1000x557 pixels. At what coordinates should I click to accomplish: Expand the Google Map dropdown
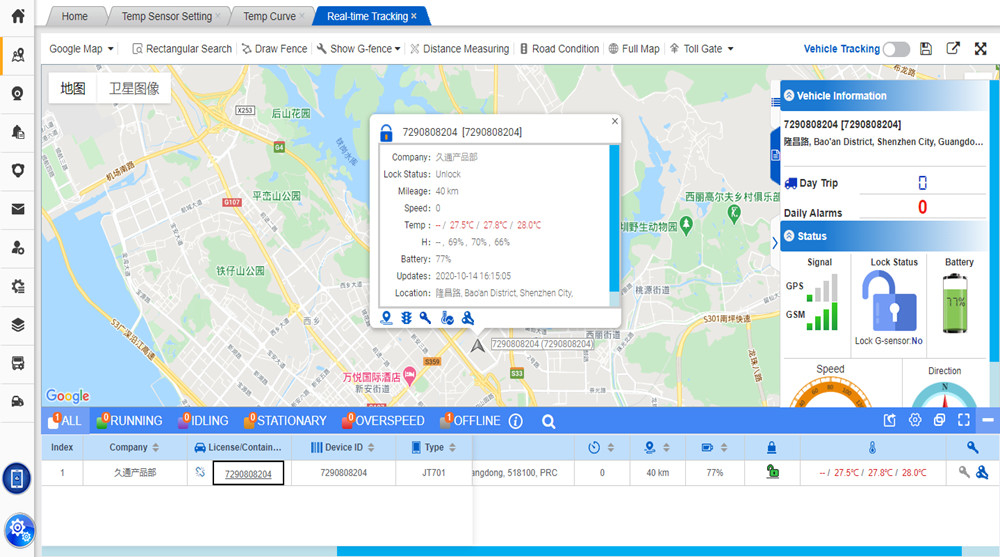(x=82, y=48)
